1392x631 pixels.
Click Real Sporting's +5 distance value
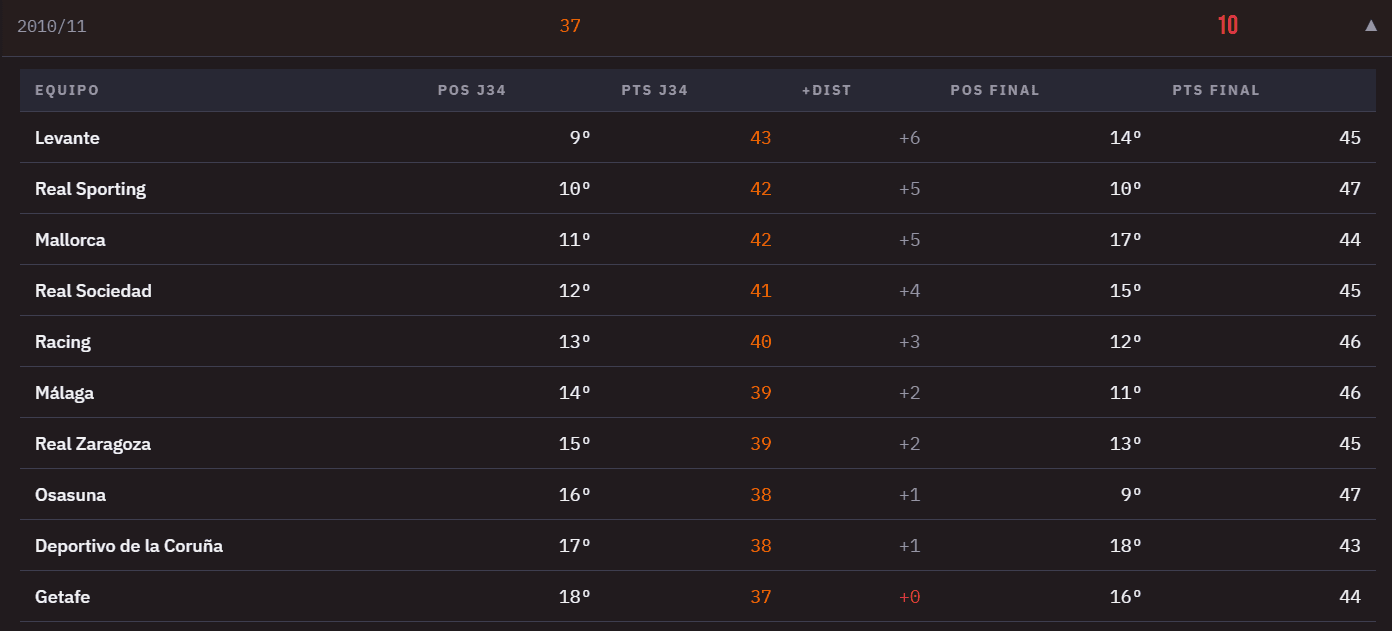coord(909,189)
